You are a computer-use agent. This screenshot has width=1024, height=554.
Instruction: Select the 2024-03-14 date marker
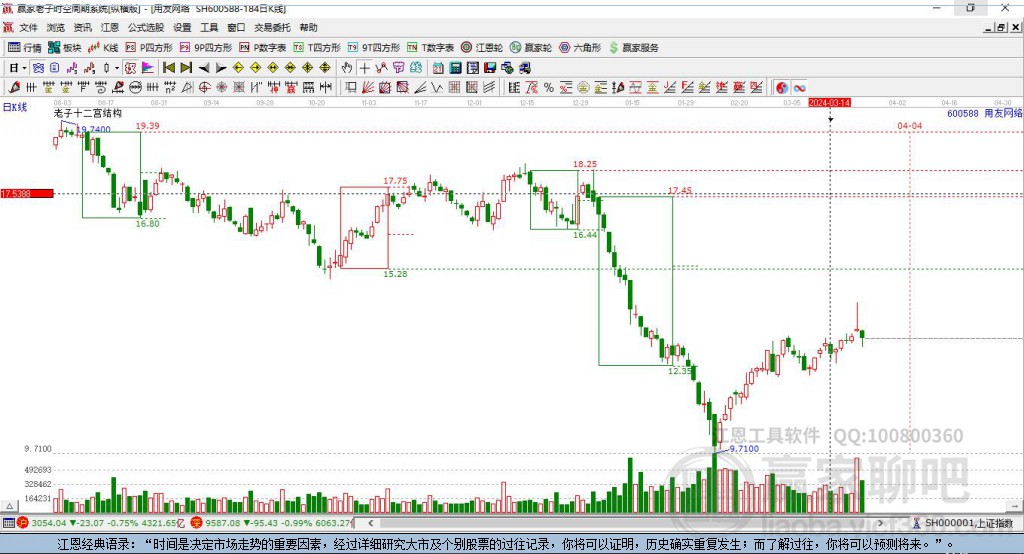click(829, 103)
